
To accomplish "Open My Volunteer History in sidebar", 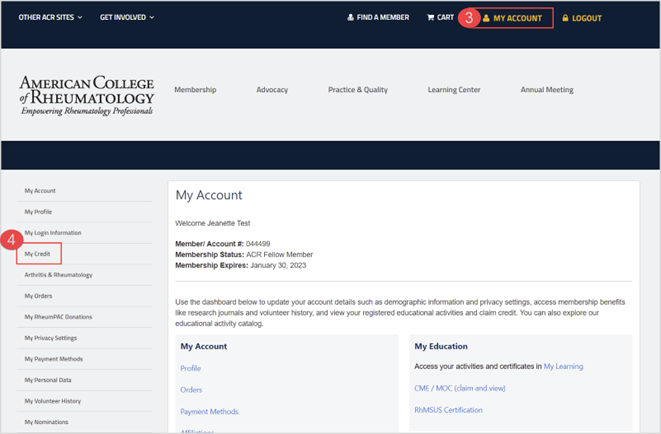I will point(53,401).
